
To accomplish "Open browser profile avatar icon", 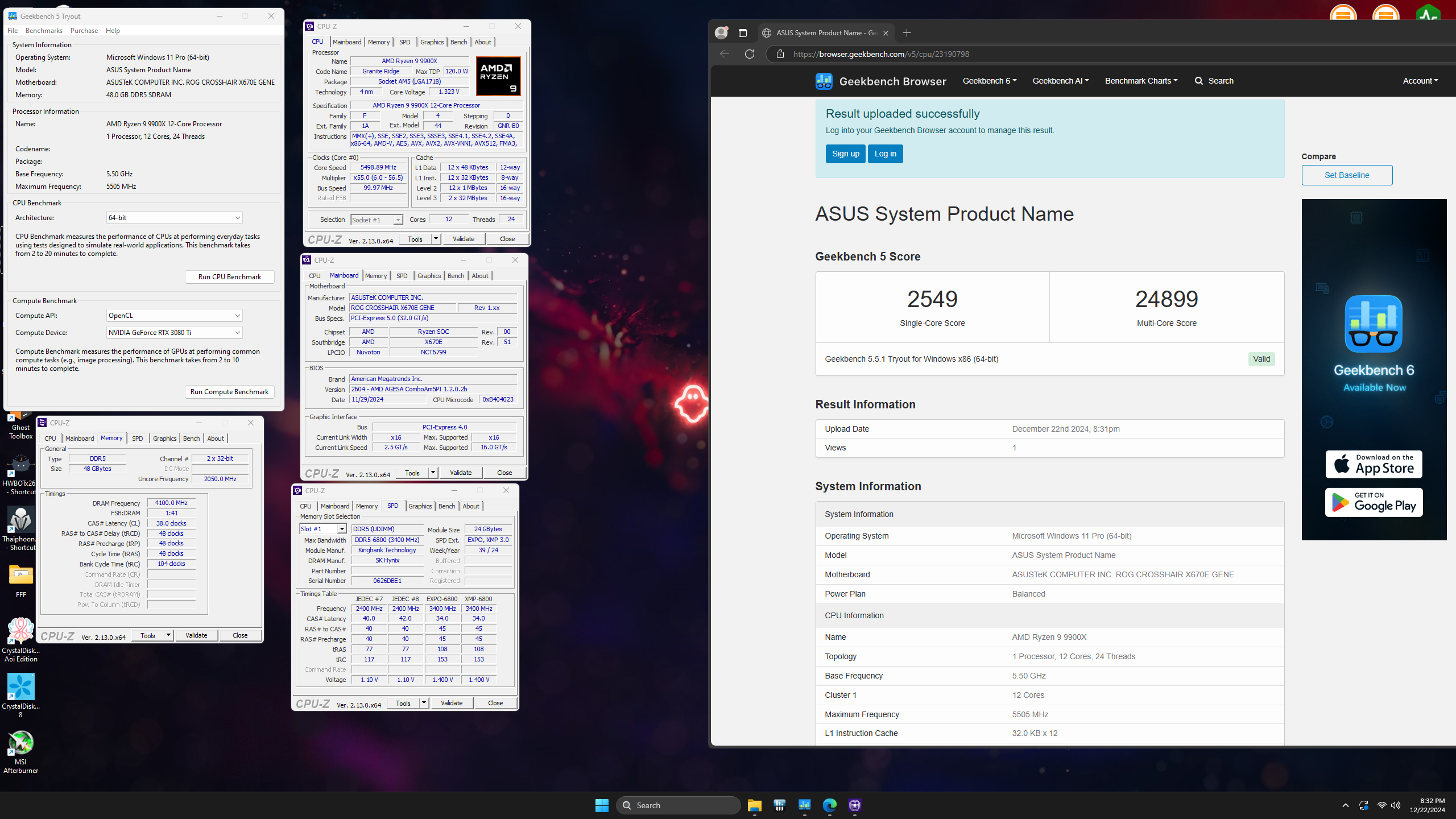I will coord(721,33).
